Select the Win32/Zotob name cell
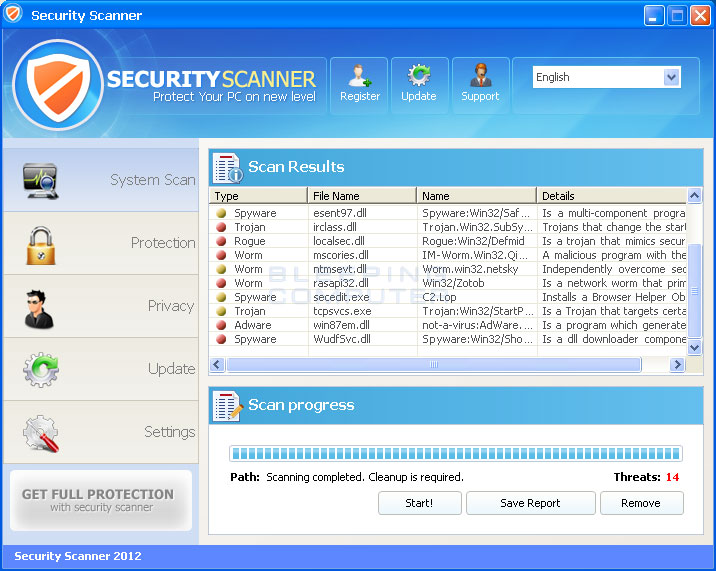Viewport: 716px width, 571px height. coord(477,283)
